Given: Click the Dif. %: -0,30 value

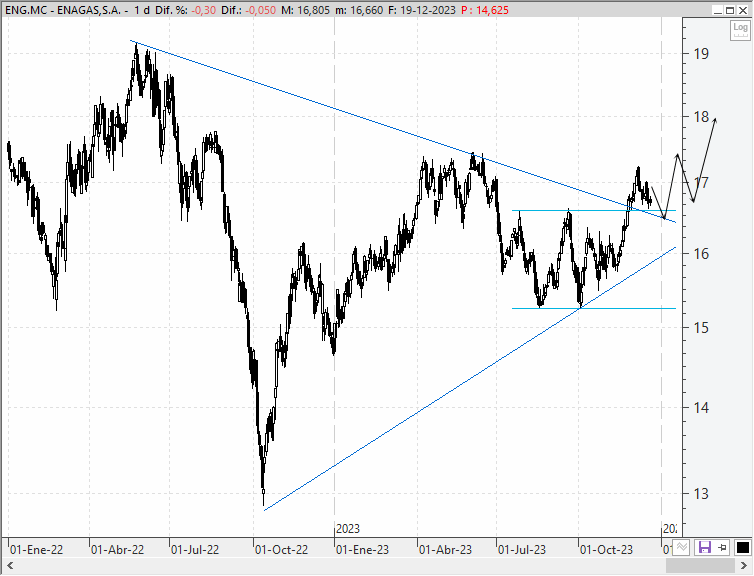Looking at the screenshot, I should pyautogui.click(x=186, y=10).
